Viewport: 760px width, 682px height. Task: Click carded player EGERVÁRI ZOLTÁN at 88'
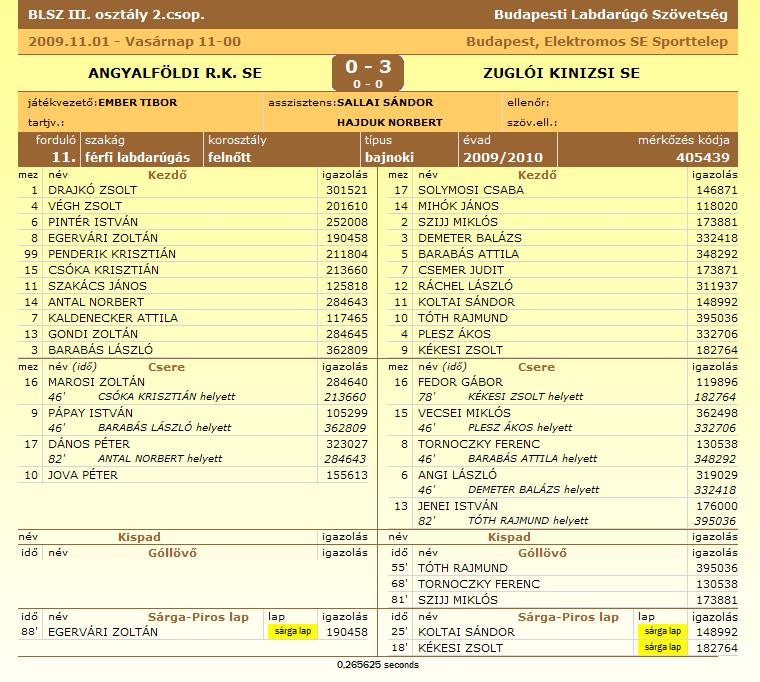coord(103,632)
